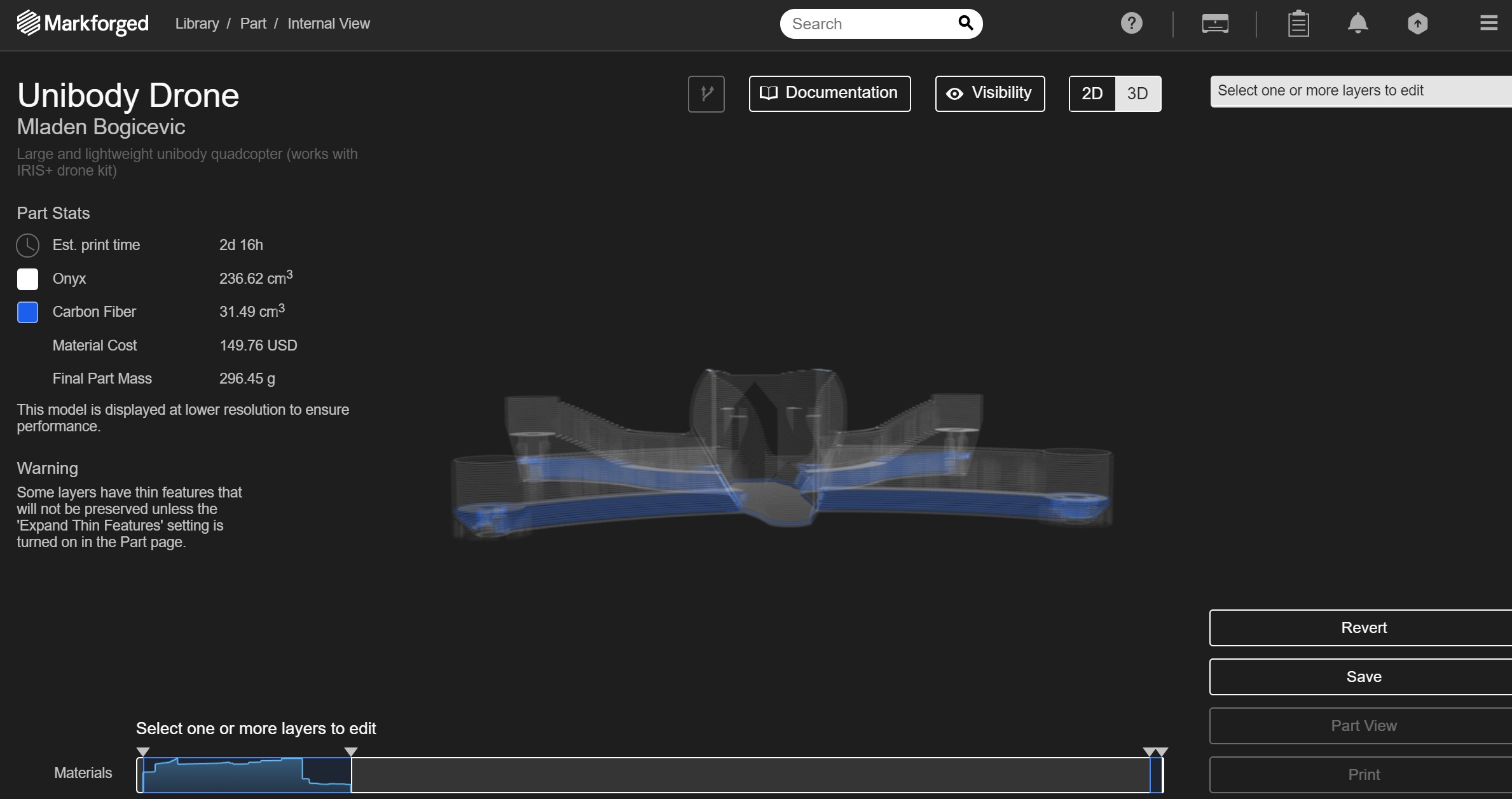Go to Part breadcrumb

click(253, 24)
